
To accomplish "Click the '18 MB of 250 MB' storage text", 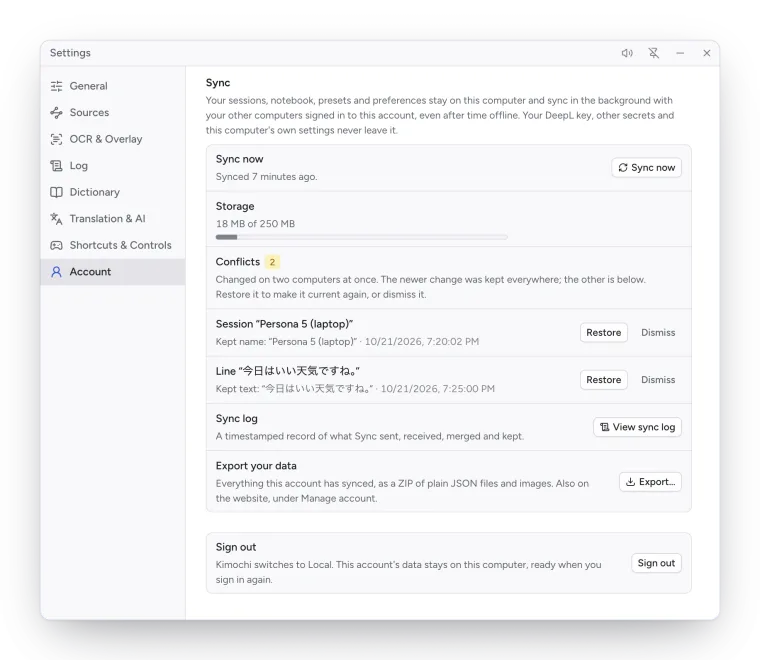I will pyautogui.click(x=255, y=224).
